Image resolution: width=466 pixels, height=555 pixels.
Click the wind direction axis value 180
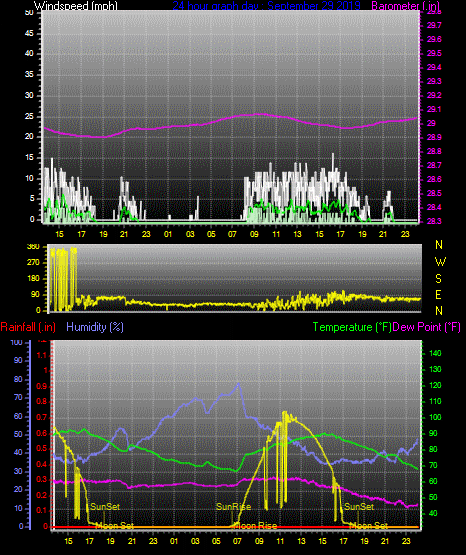(33, 279)
